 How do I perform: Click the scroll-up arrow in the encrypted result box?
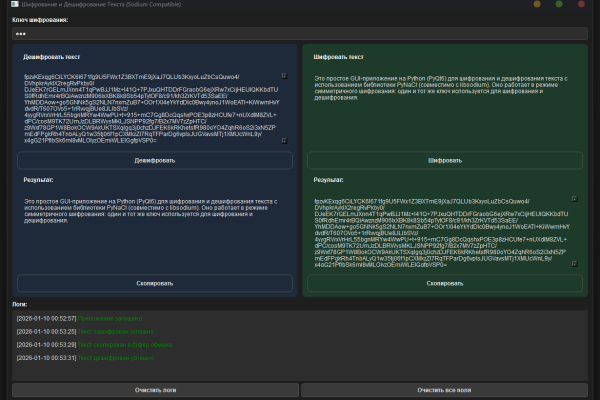pos(574,199)
